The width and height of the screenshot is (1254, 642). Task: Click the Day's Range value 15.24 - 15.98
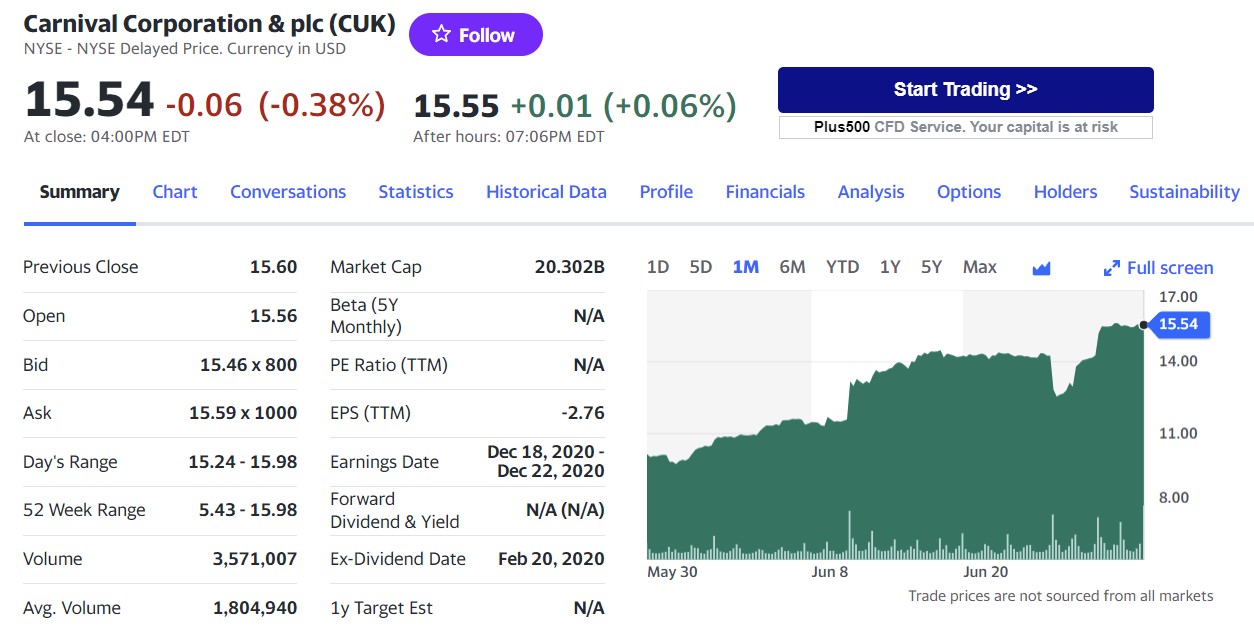[243, 462]
